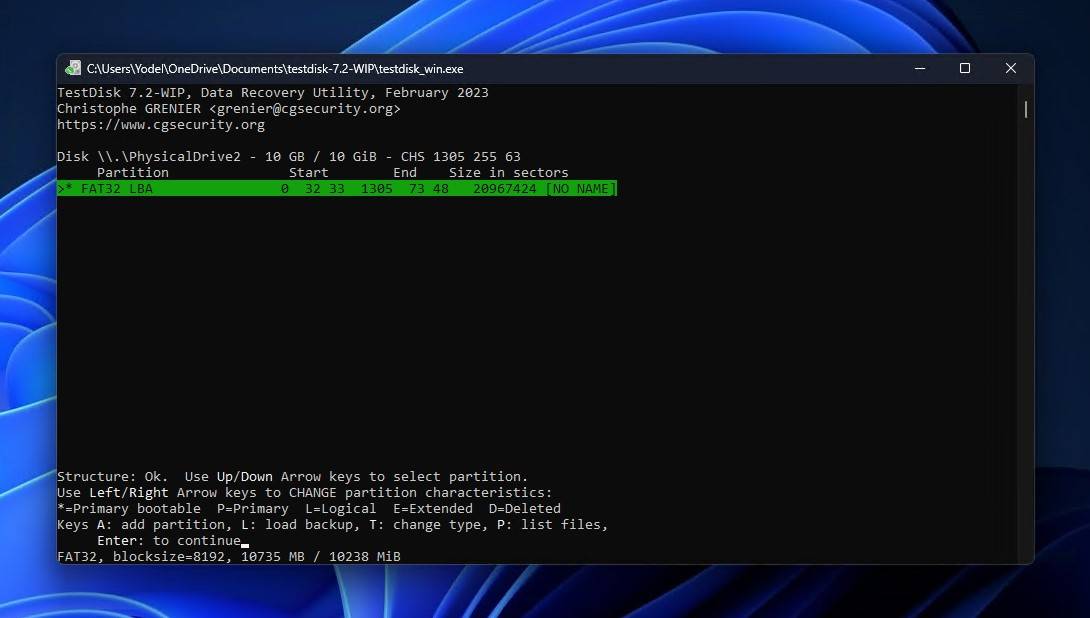Click the 'Size in sectors' column header
Viewport: 1090px width, 618px height.
[509, 172]
